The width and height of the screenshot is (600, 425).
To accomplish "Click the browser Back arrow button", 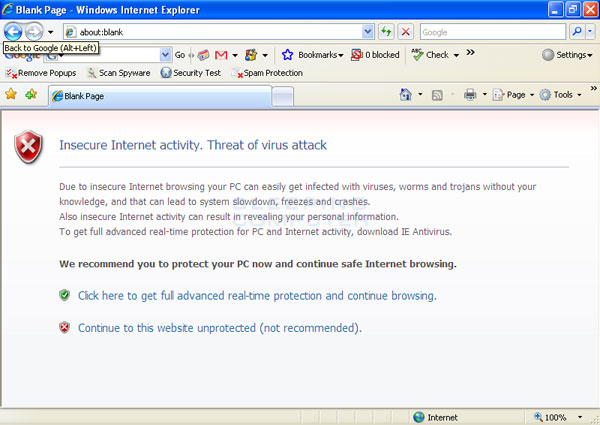I will coord(13,32).
